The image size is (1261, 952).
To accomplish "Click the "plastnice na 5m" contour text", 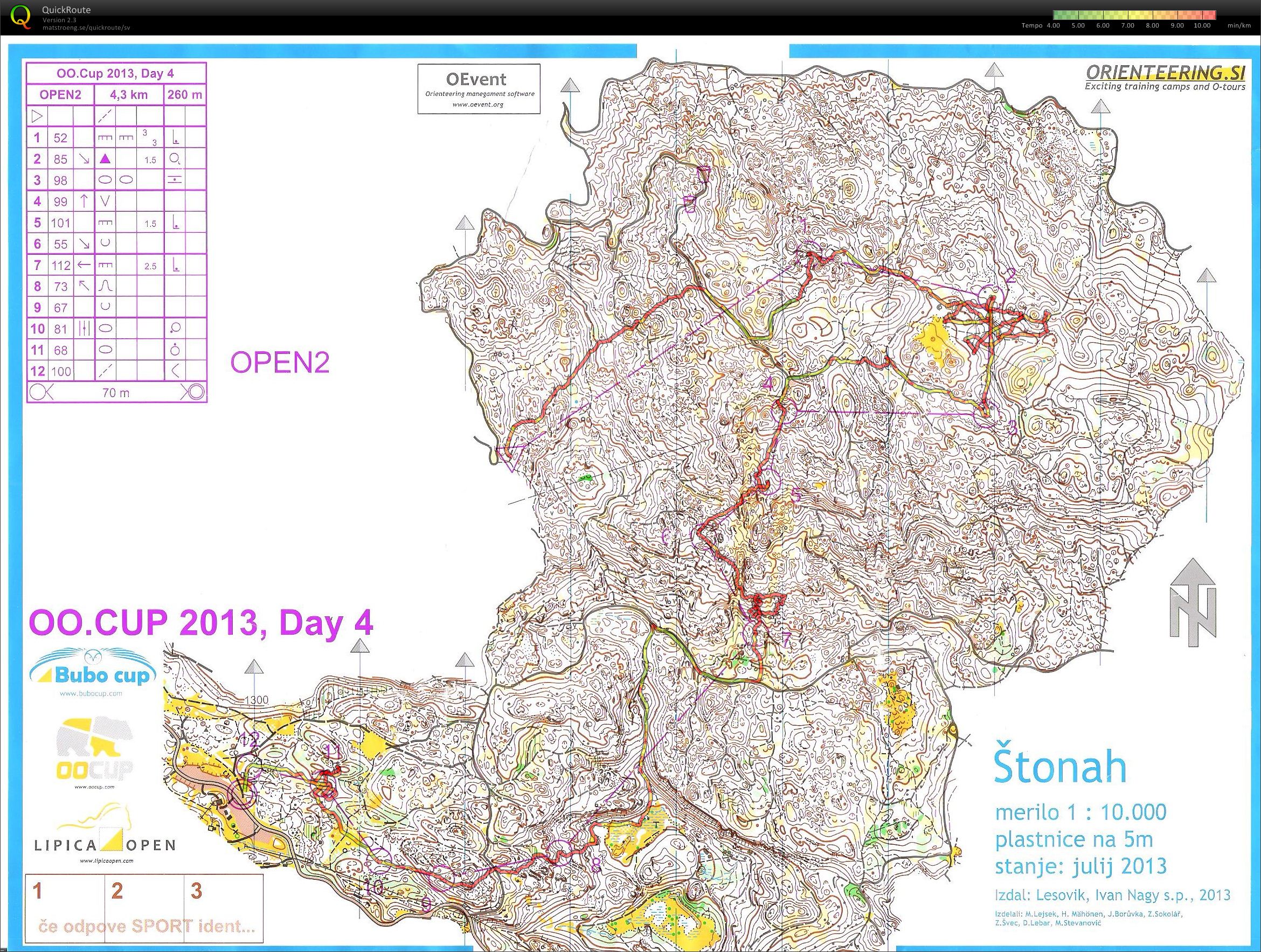I will tap(1074, 840).
